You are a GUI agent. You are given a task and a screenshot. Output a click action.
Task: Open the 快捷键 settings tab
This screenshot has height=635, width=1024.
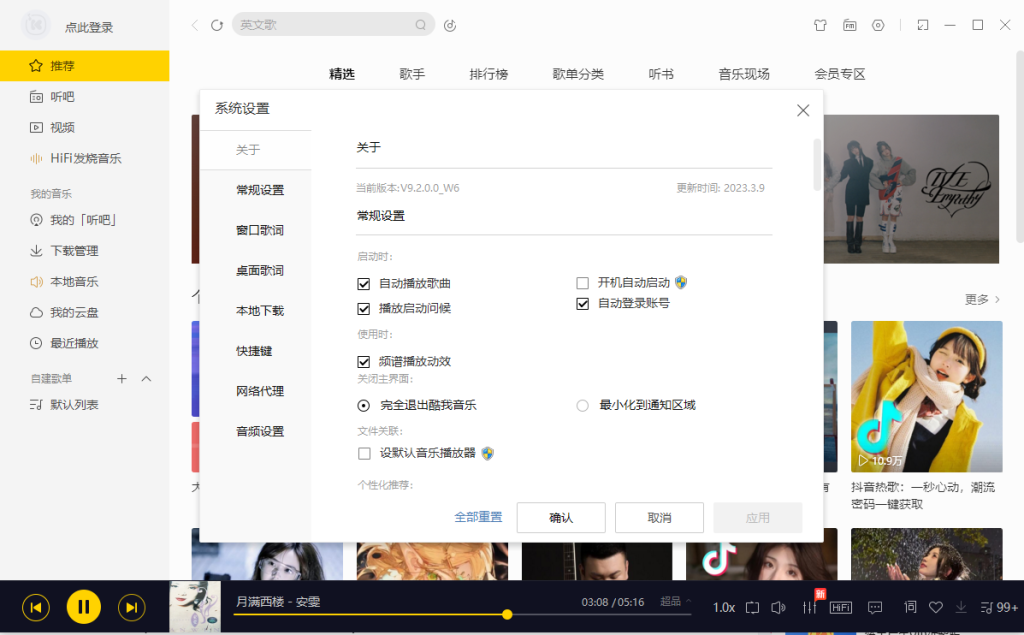[256, 351]
